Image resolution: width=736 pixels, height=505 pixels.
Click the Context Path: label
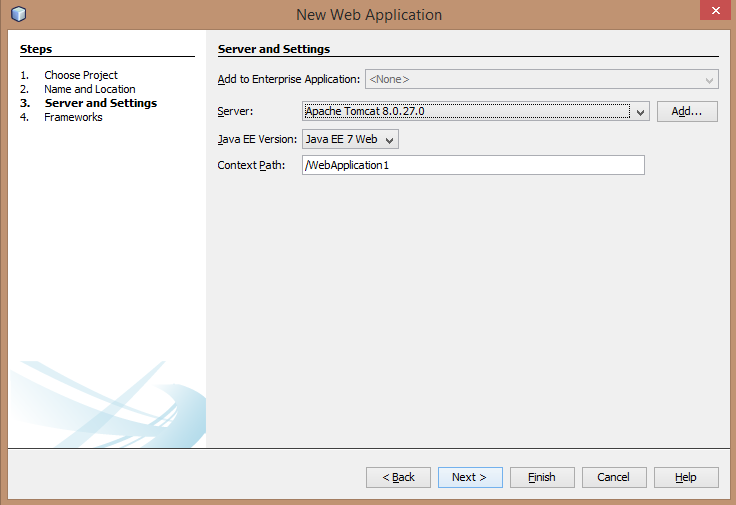tap(251, 165)
